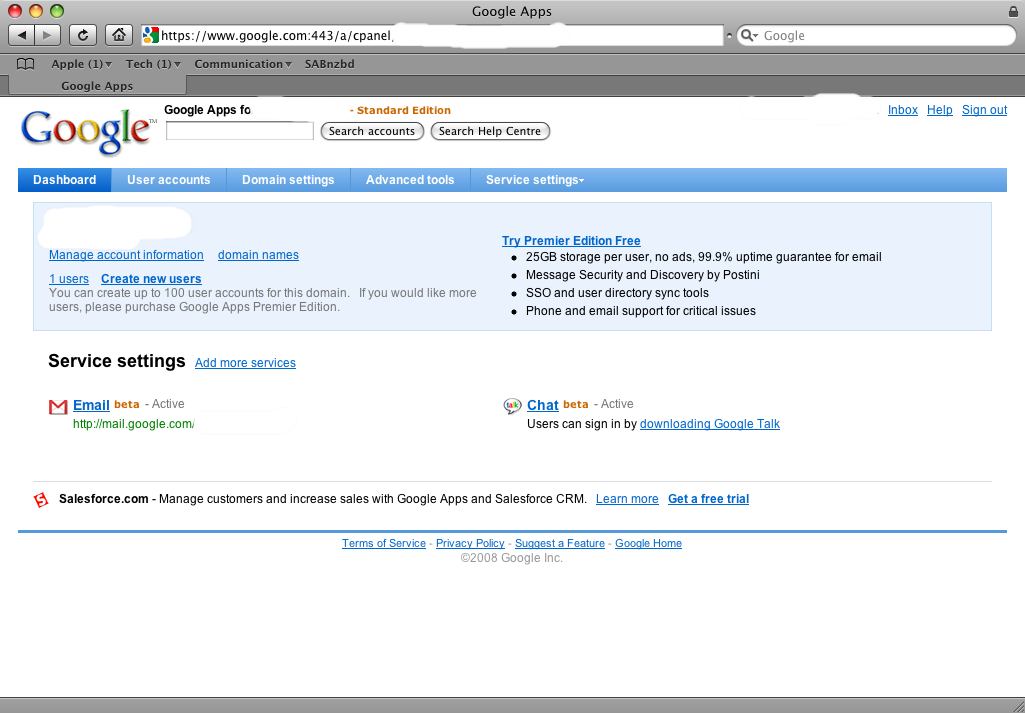The height and width of the screenshot is (713, 1025).
Task: Expand the Communication bookmarks folder
Action: (x=243, y=64)
